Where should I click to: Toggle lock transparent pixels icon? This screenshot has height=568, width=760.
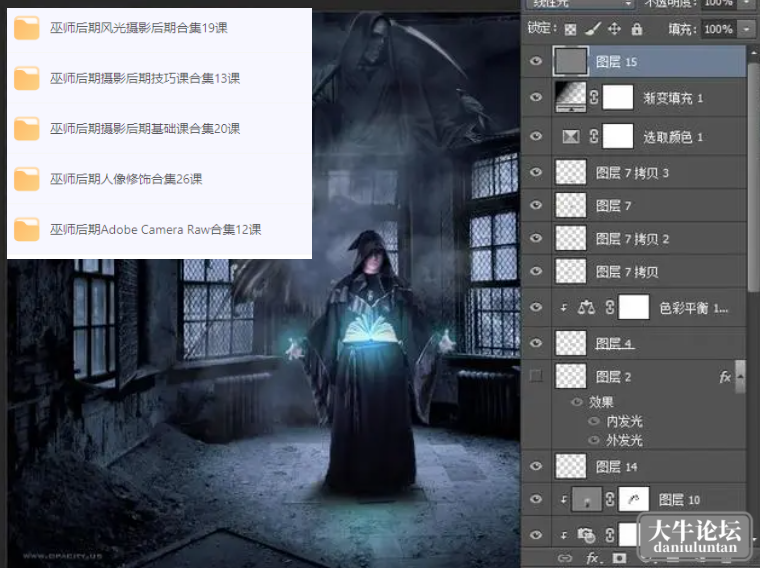[570, 30]
